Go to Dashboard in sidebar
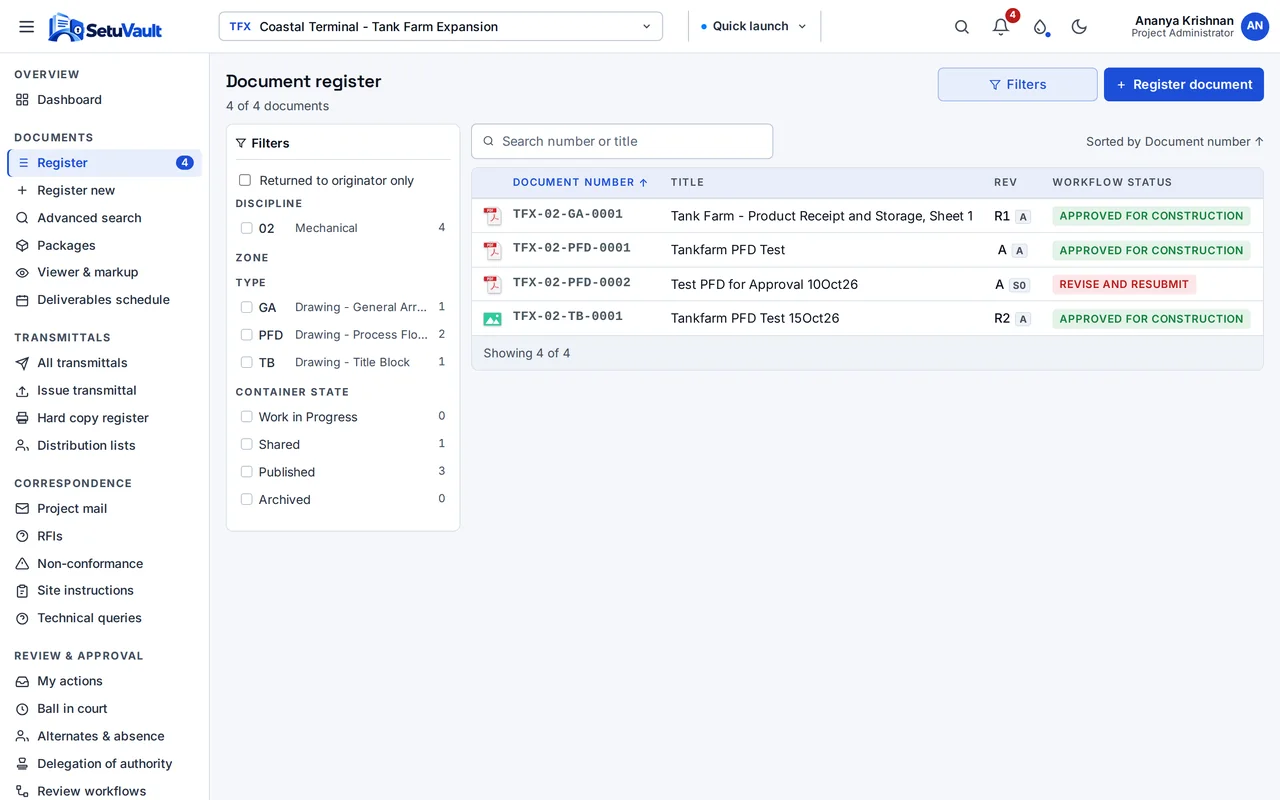Image resolution: width=1280 pixels, height=800 pixels. click(105, 100)
